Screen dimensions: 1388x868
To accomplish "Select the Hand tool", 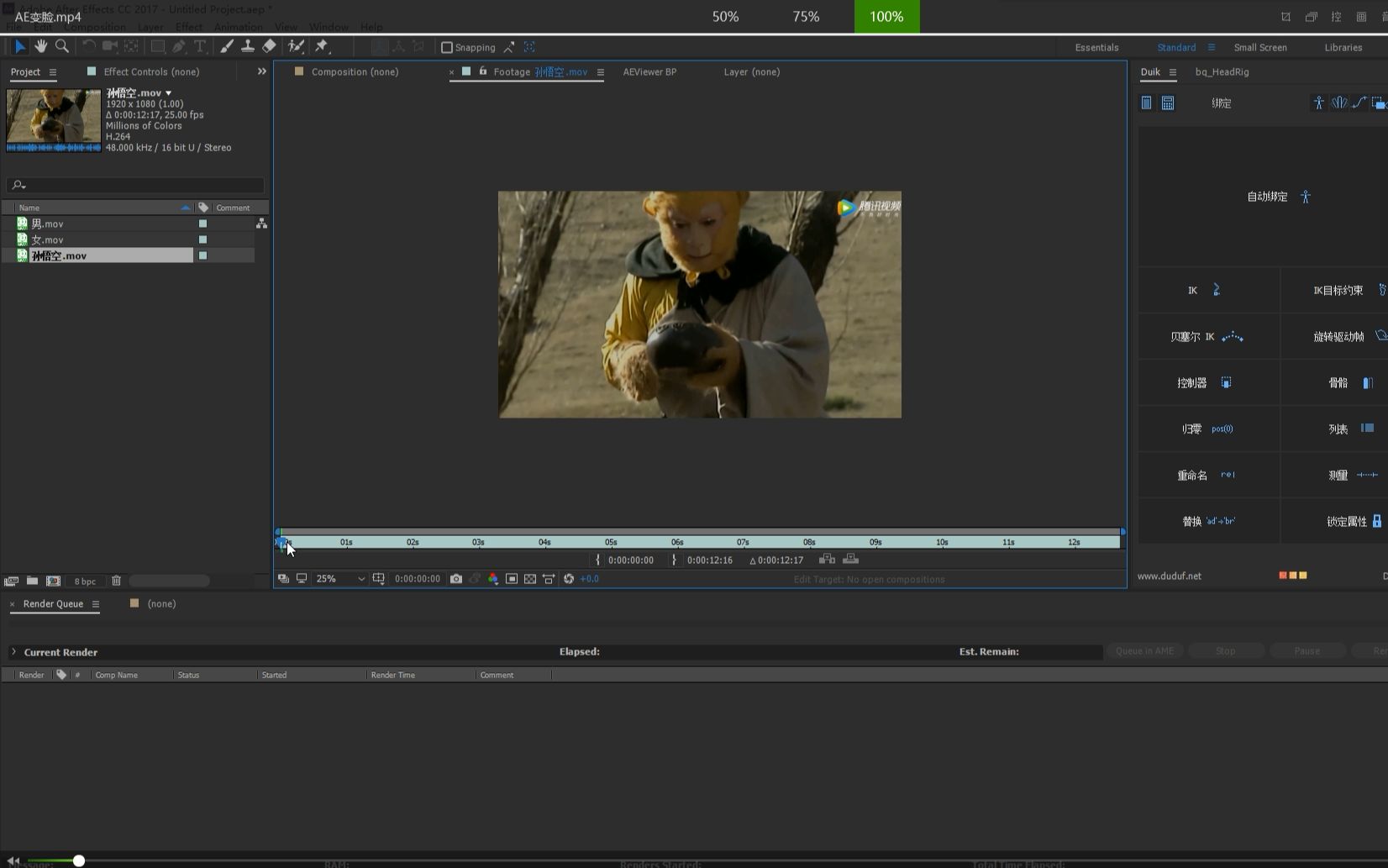I will click(40, 47).
